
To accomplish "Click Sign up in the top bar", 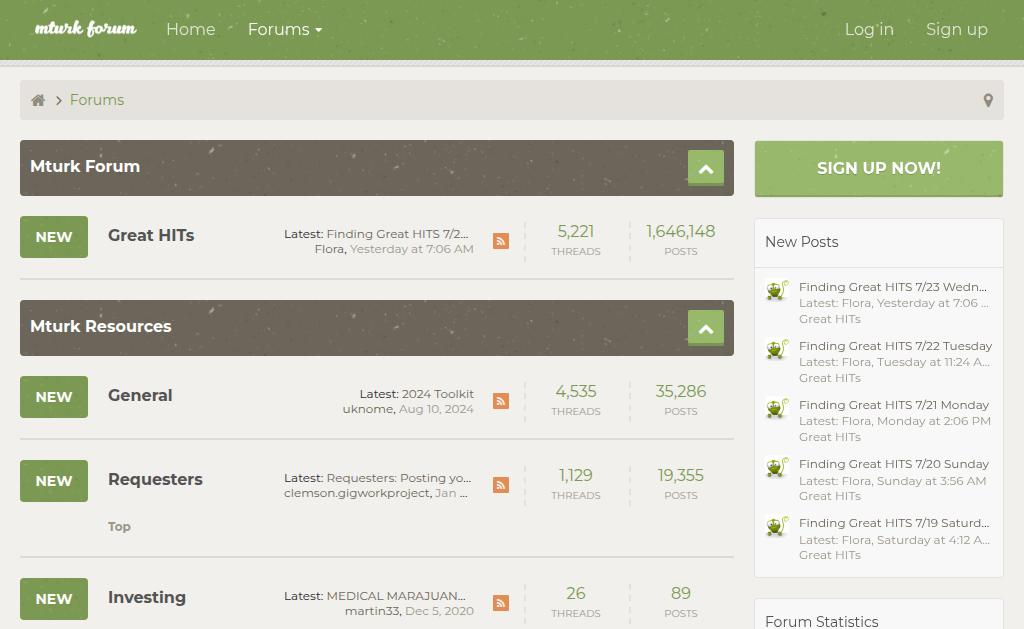I will pyautogui.click(x=957, y=29).
